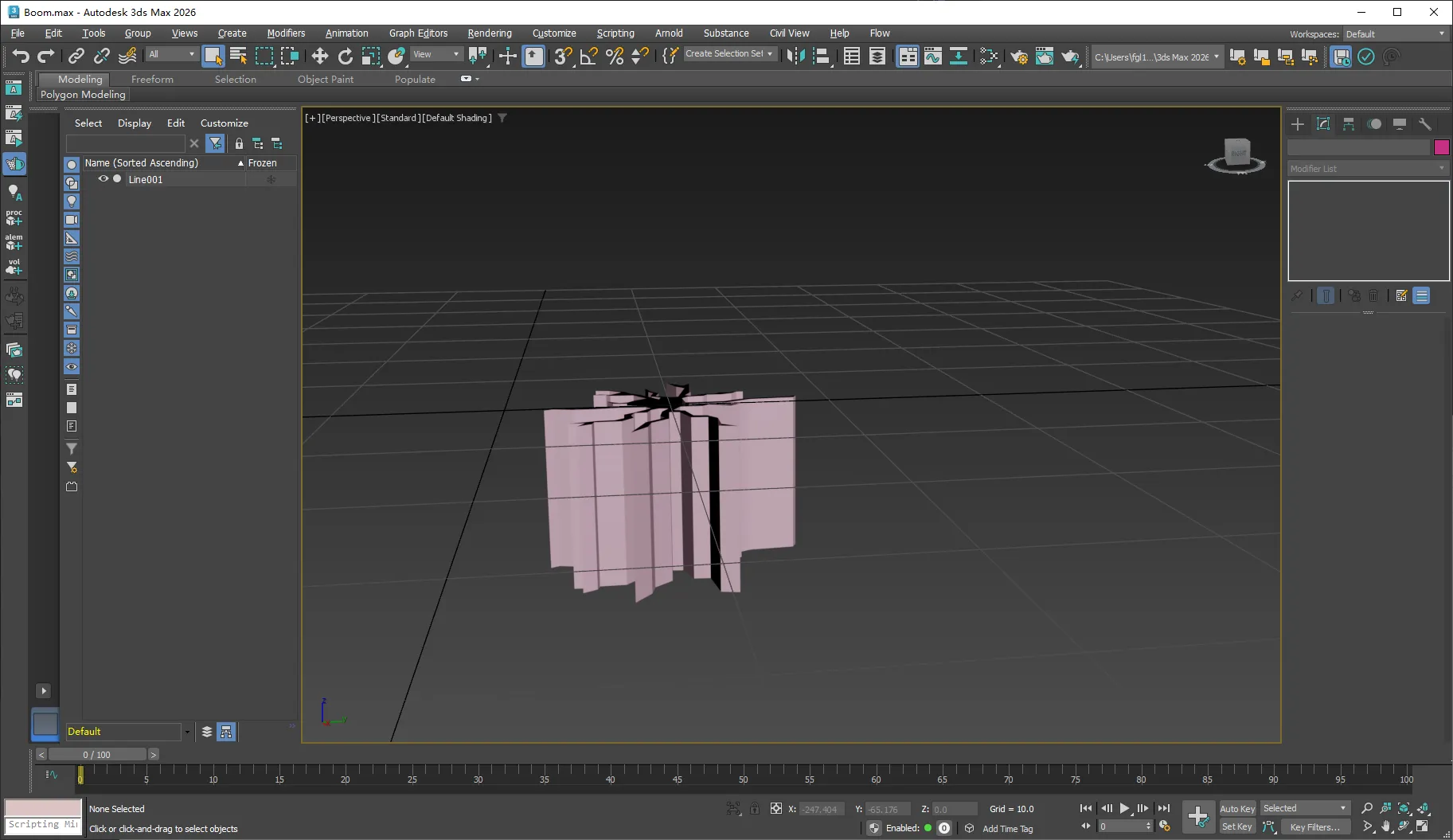Open Key Filters dialog
This screenshot has height=840, width=1453.
(1314, 826)
